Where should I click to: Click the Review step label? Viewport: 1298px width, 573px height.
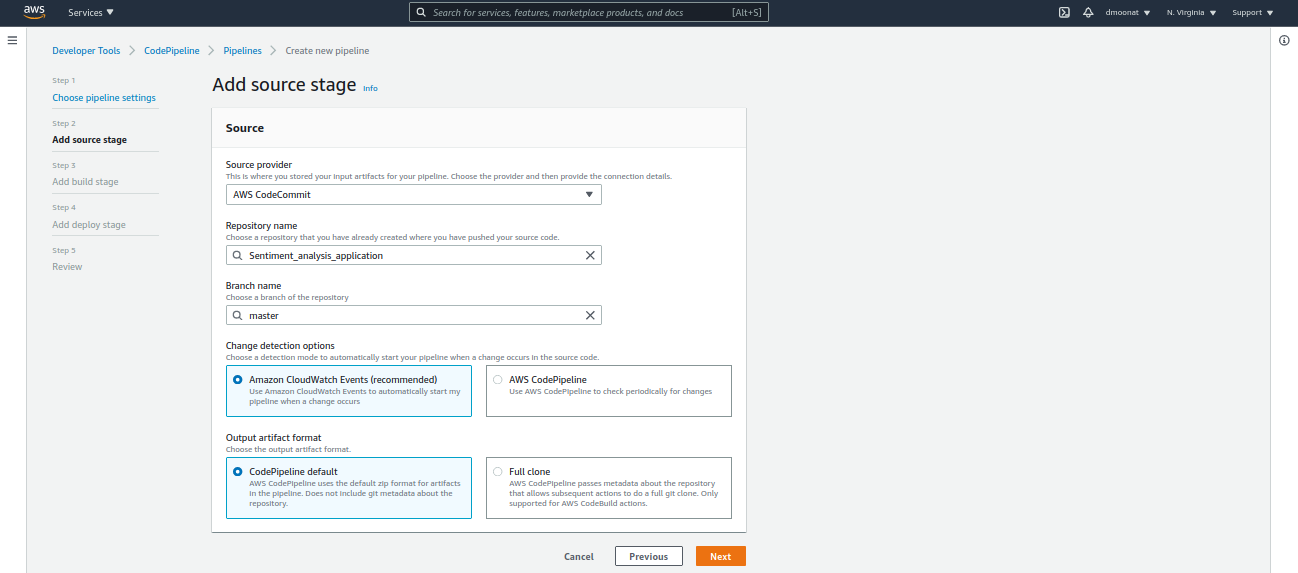coord(67,267)
